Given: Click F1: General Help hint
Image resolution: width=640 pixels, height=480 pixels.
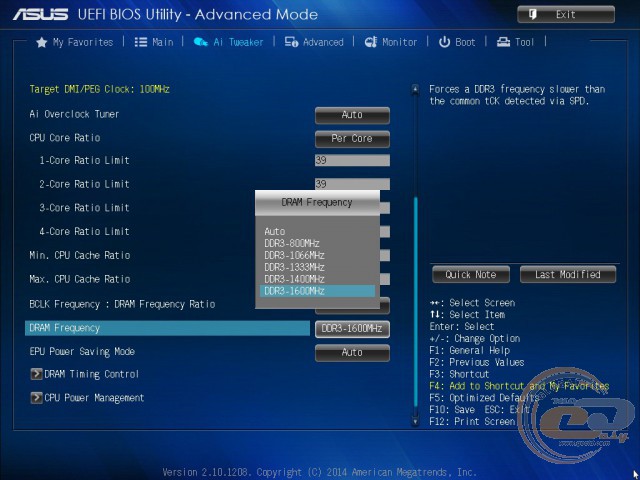Looking at the screenshot, I should click(x=469, y=350).
